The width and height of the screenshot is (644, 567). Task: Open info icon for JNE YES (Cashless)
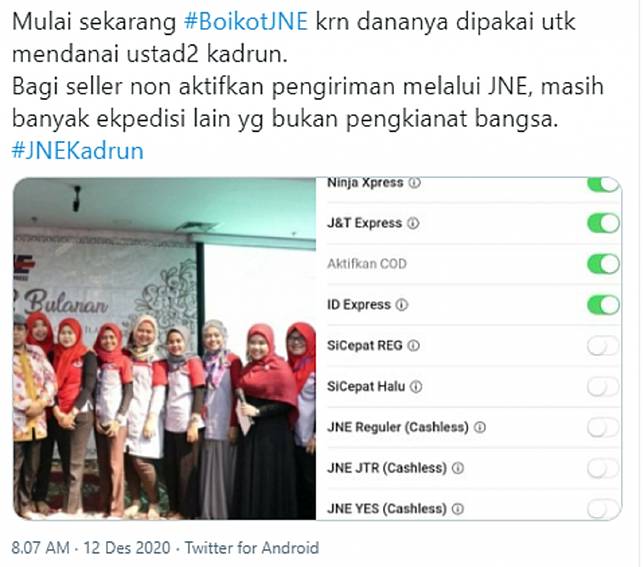click(x=458, y=509)
